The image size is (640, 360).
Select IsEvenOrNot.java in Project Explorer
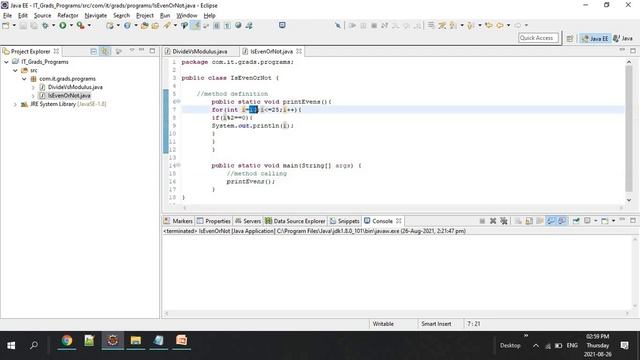69,96
